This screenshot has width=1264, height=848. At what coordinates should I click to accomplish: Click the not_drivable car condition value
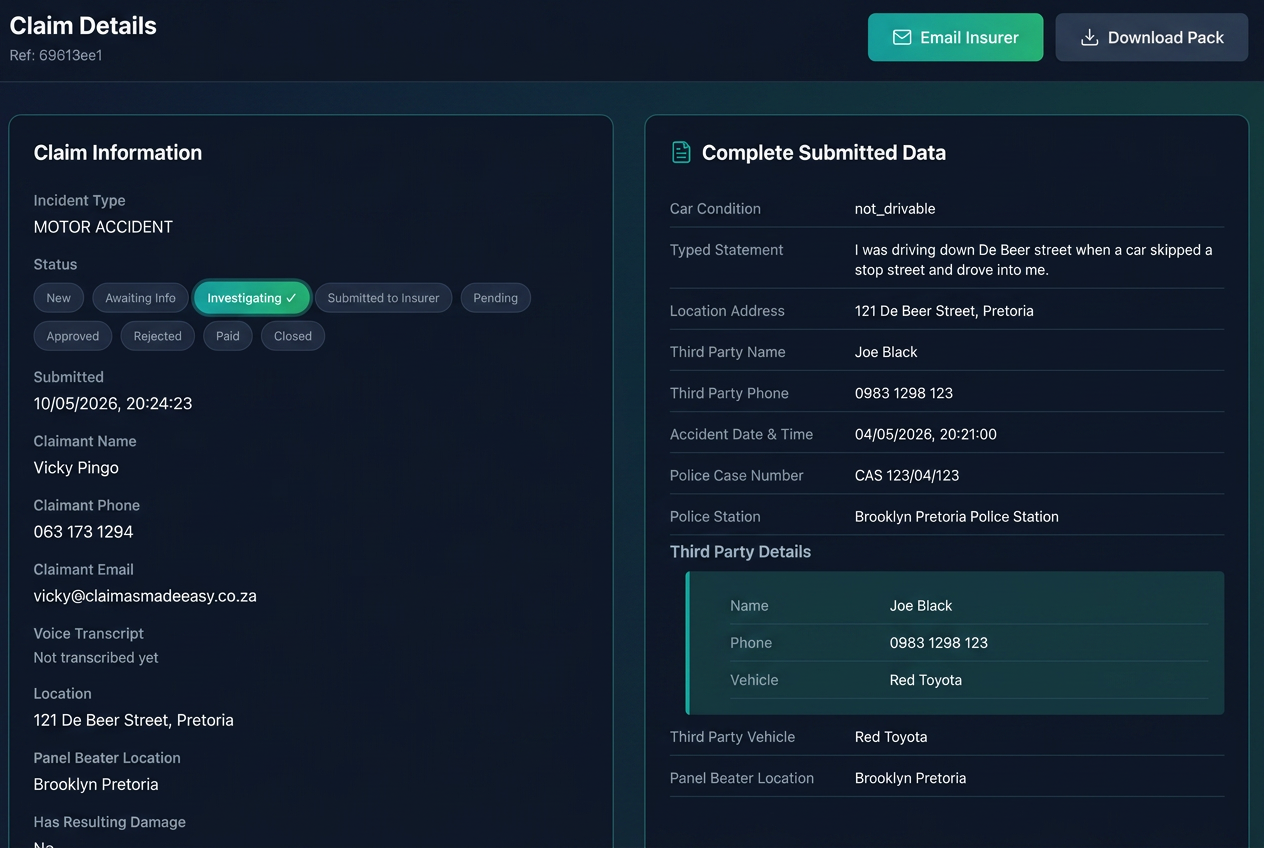(895, 209)
